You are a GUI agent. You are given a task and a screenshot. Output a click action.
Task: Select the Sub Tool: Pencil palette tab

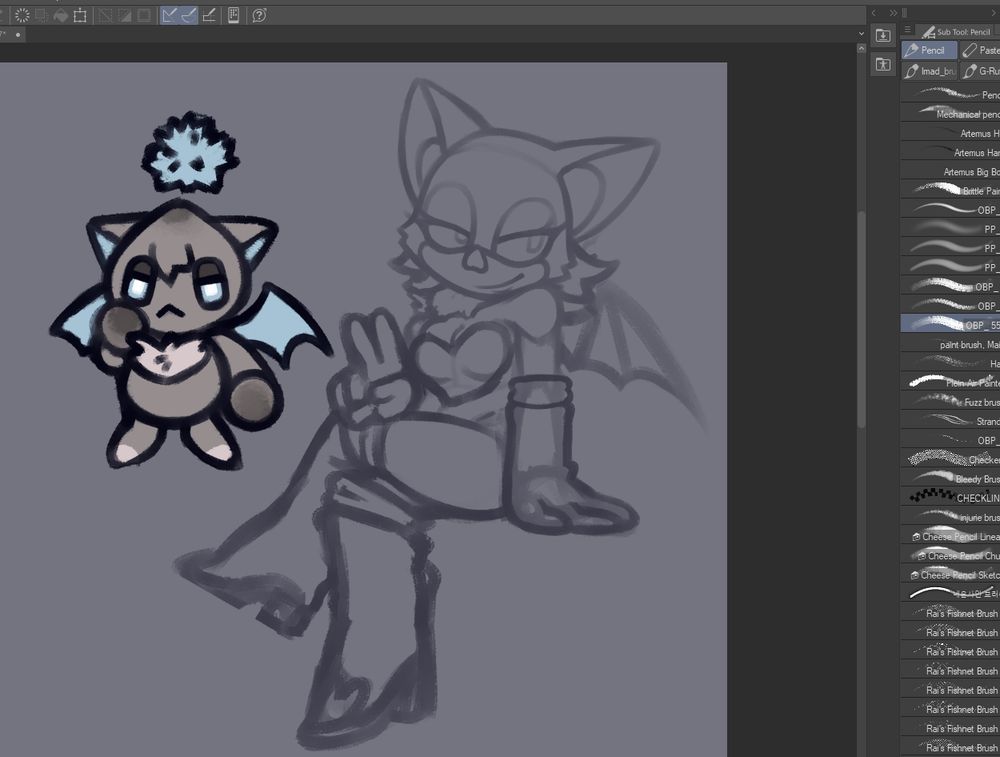[x=957, y=31]
